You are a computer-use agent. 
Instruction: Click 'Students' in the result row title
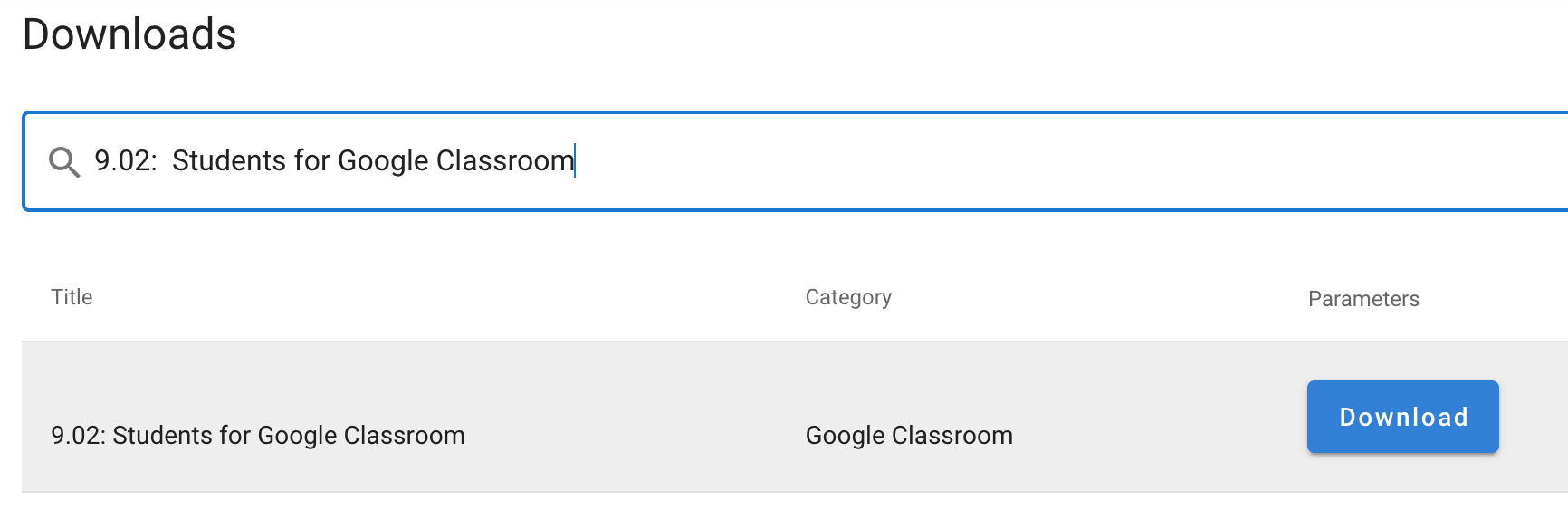click(163, 436)
